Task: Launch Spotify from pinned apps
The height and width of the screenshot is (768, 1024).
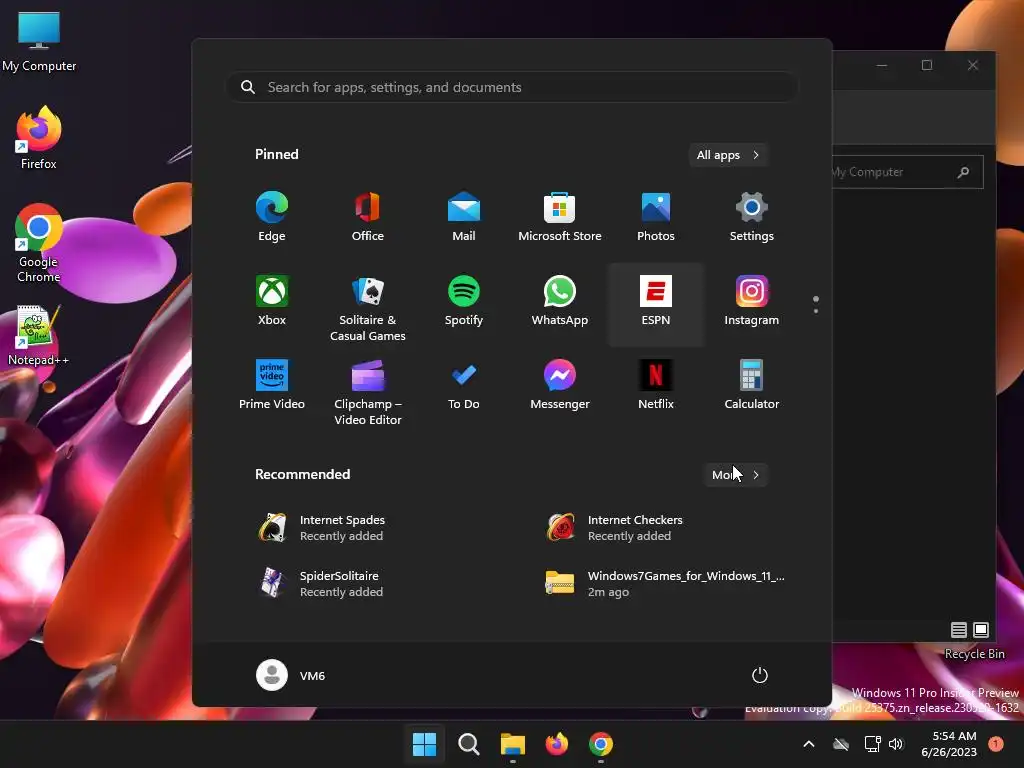Action: click(464, 302)
